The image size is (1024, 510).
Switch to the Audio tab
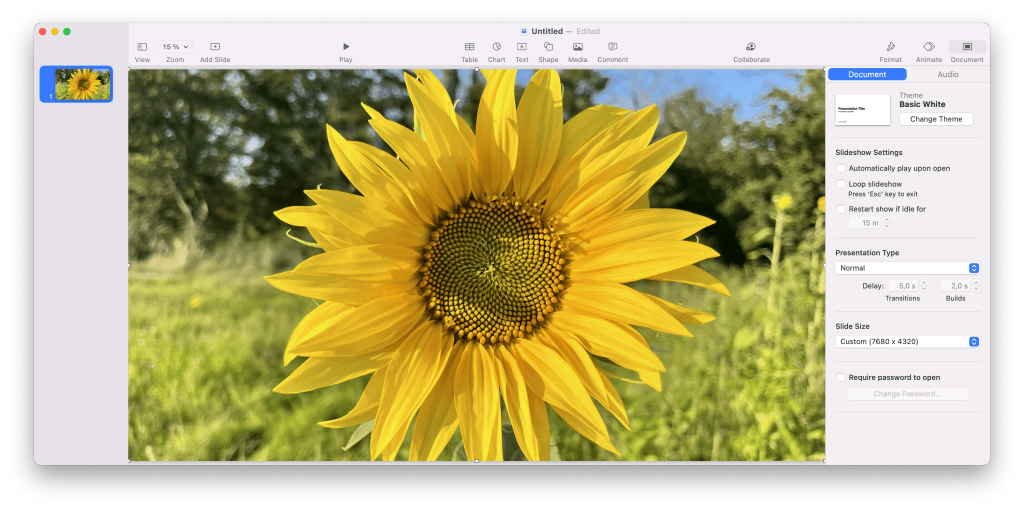948,74
